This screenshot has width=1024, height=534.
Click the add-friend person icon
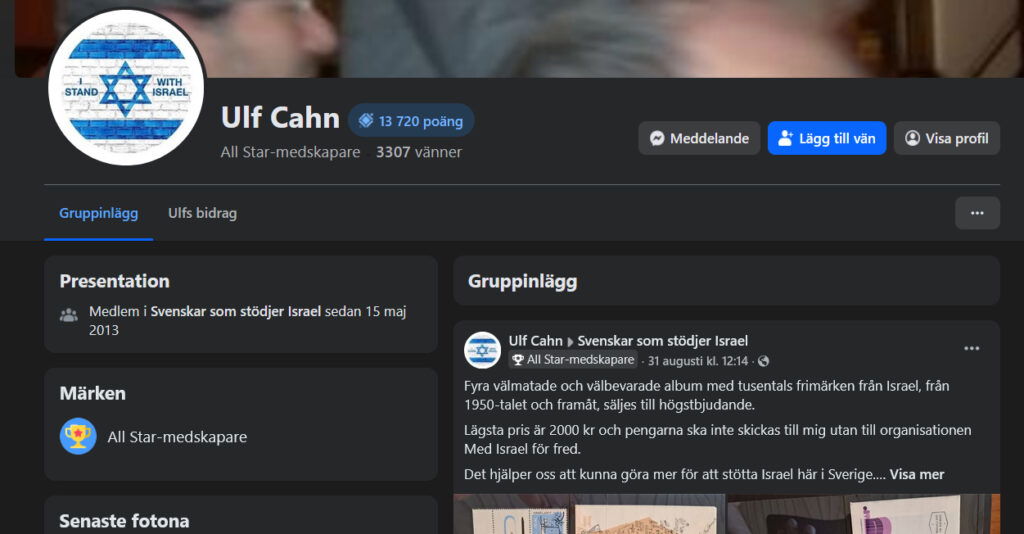[786, 138]
